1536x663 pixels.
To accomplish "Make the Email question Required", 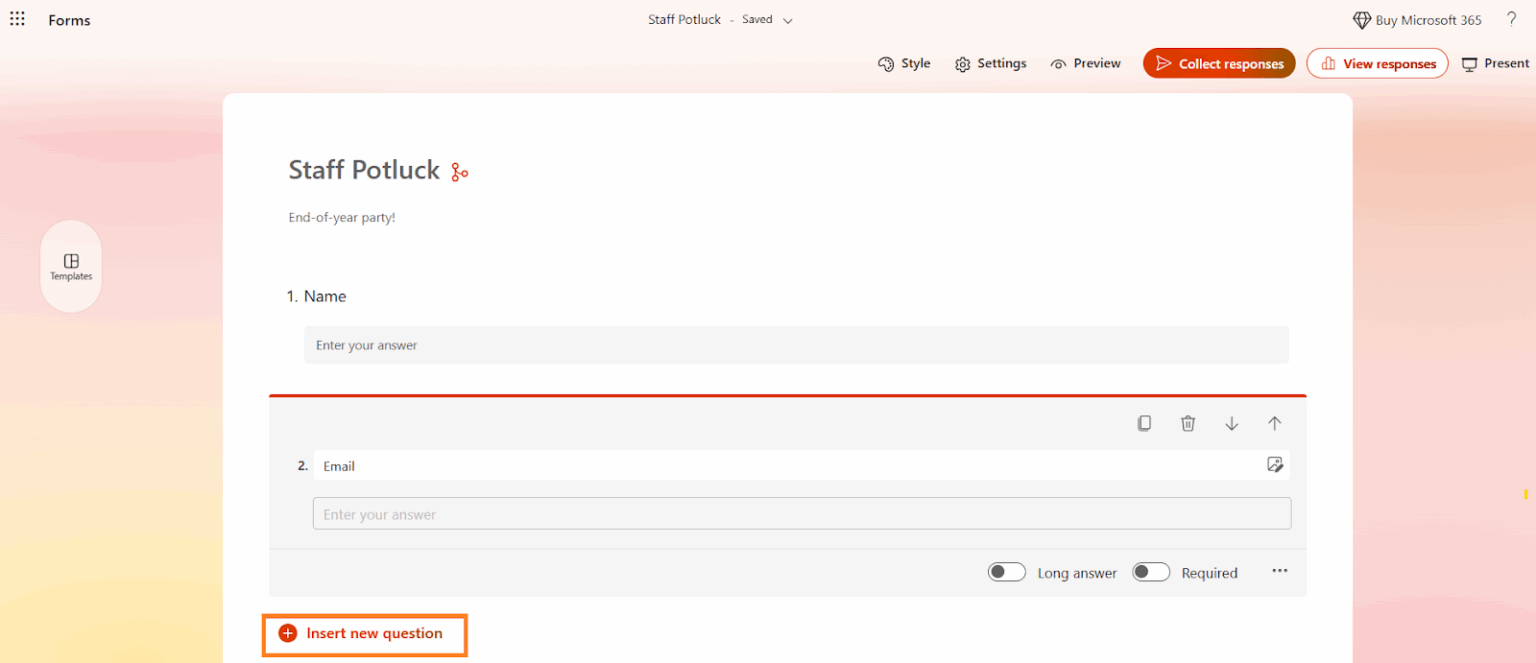I will tap(1151, 571).
